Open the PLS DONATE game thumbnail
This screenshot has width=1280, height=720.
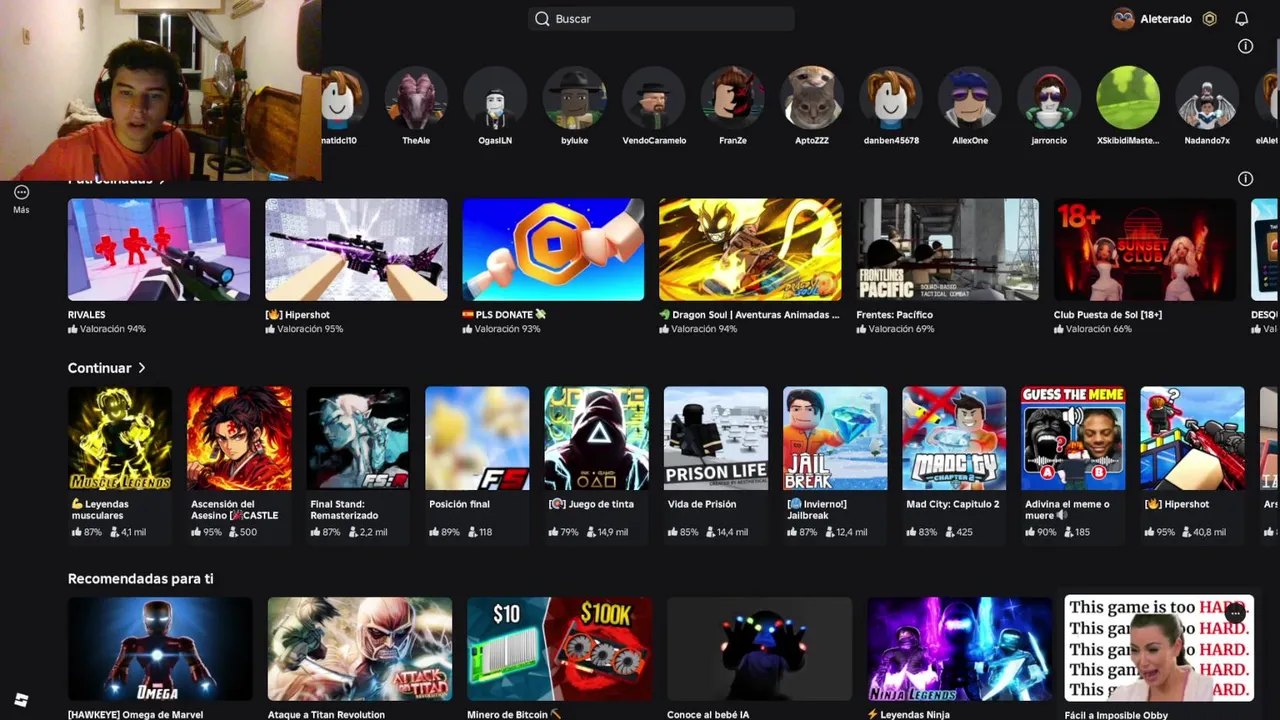[553, 249]
